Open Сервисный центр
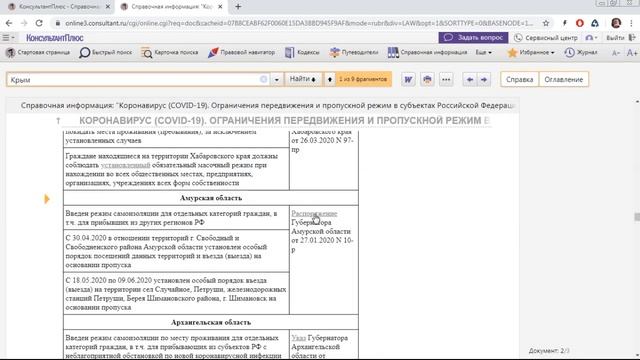This screenshot has width=640, height=360. coord(546,38)
